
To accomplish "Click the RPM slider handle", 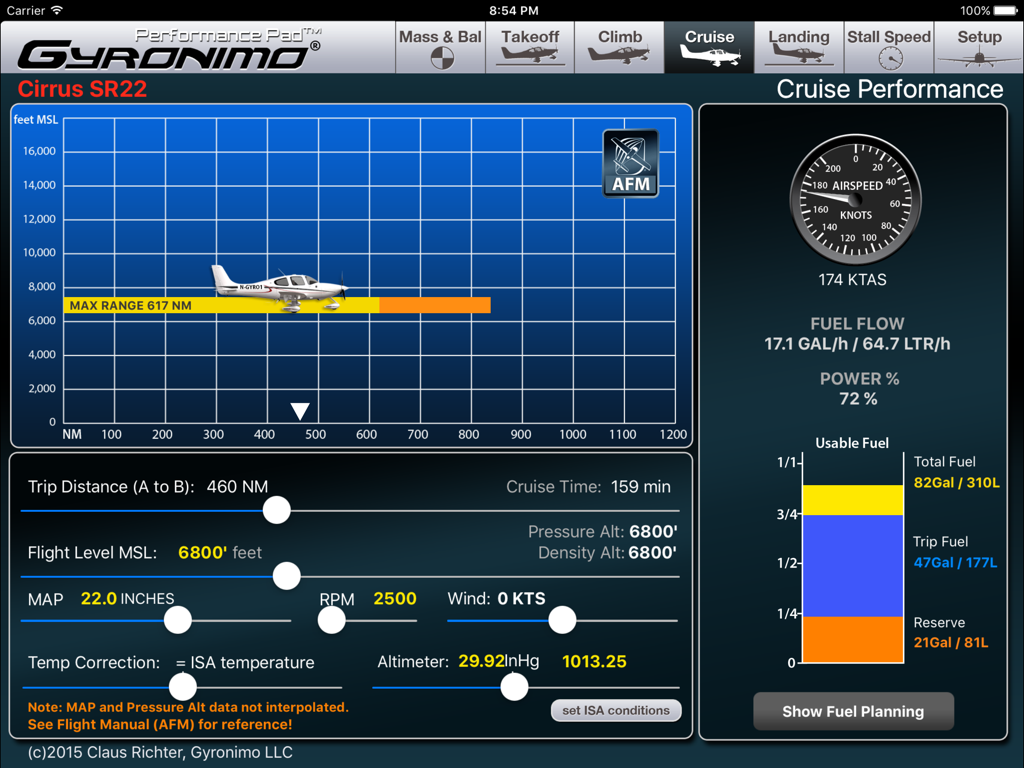I will coord(331,620).
